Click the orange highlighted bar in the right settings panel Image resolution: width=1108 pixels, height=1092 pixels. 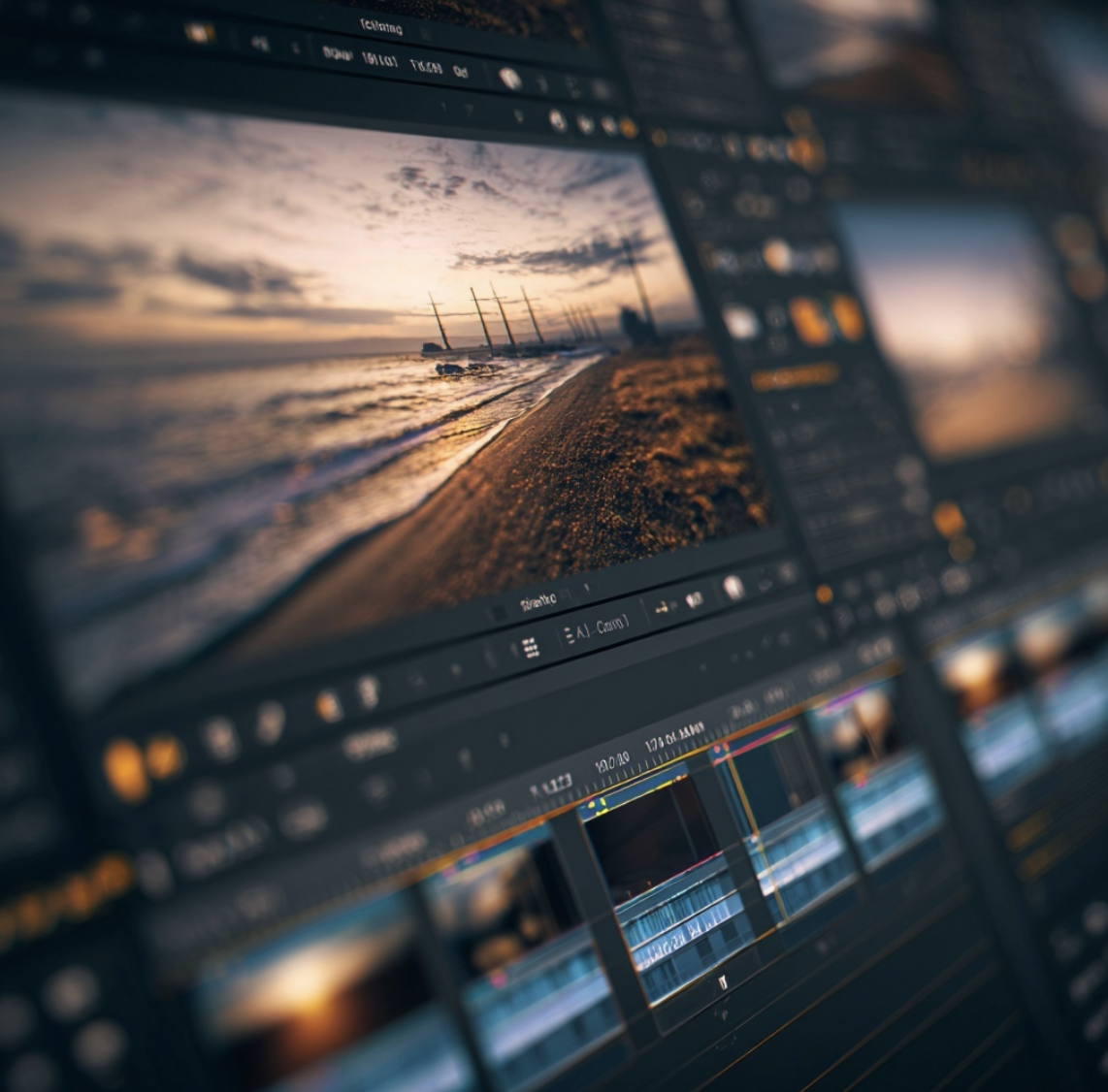795,378
